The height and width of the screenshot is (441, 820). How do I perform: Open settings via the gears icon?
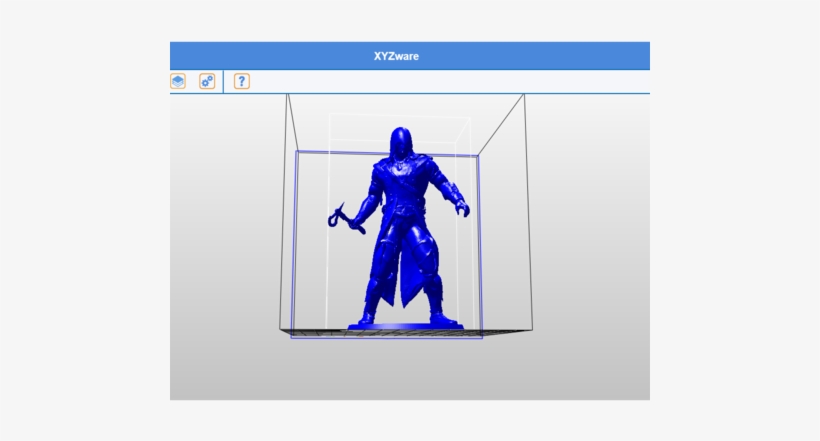207,81
